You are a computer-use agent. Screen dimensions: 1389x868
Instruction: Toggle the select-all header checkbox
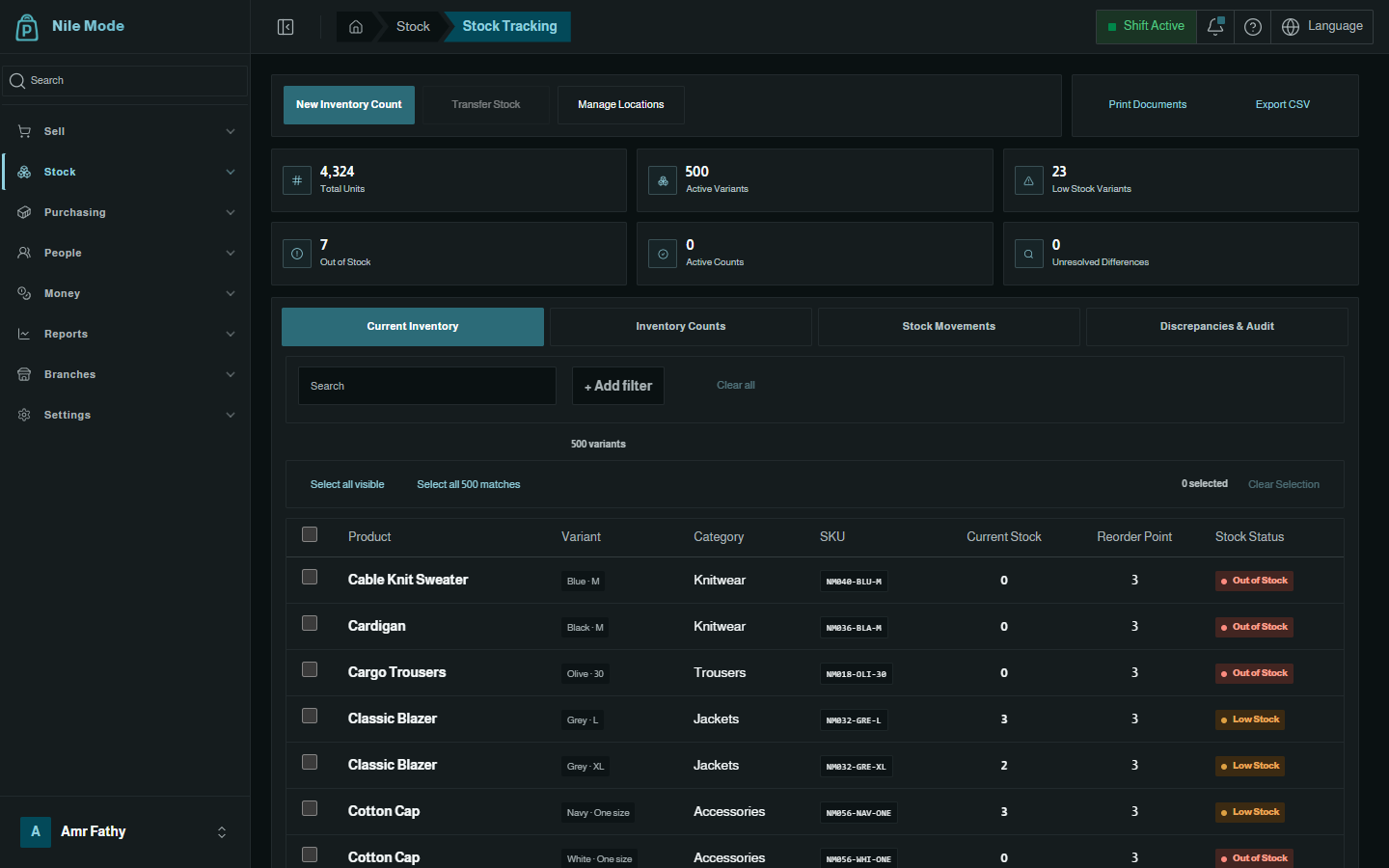click(310, 534)
